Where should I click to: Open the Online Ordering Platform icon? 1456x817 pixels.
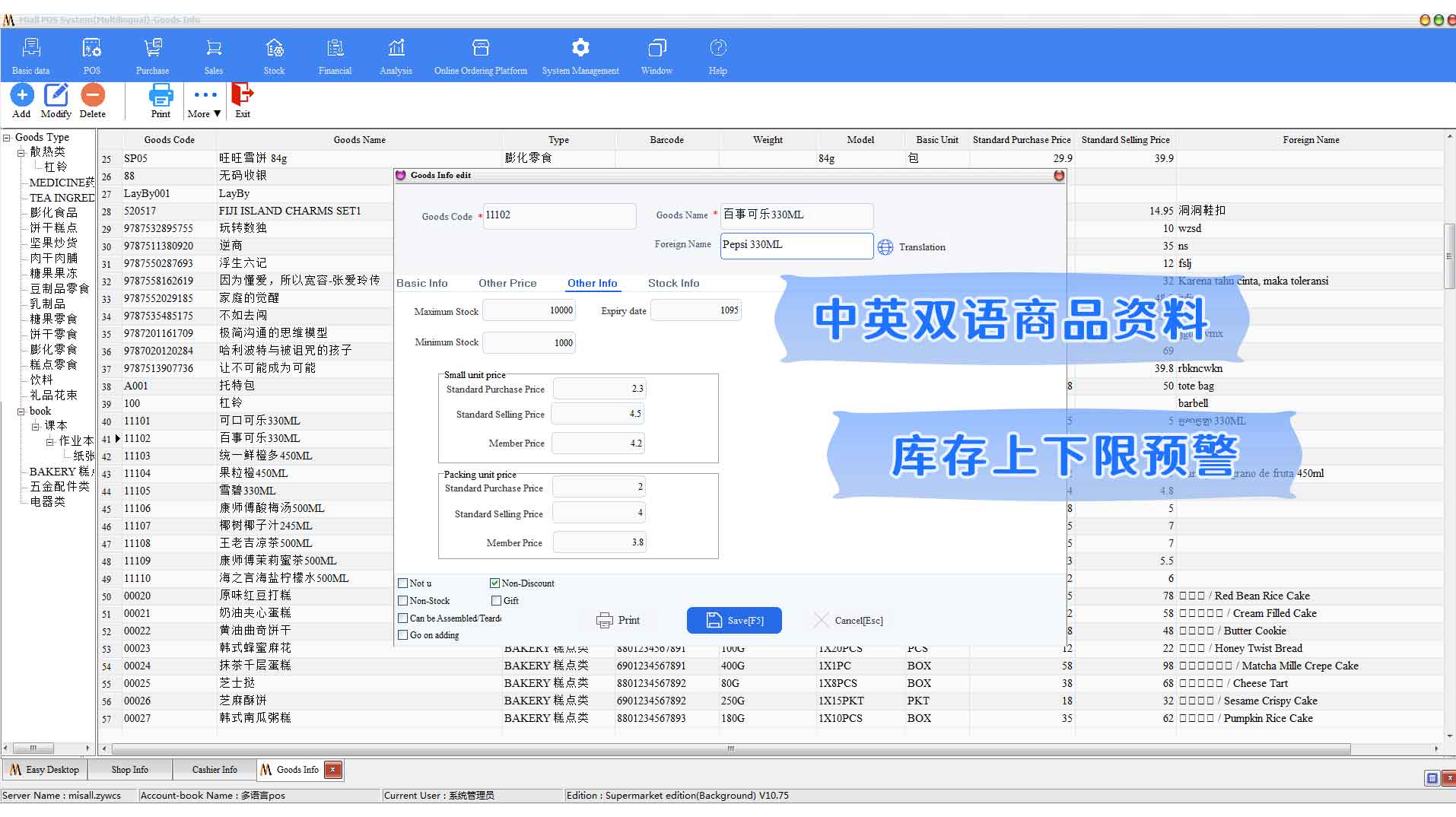pos(481,49)
